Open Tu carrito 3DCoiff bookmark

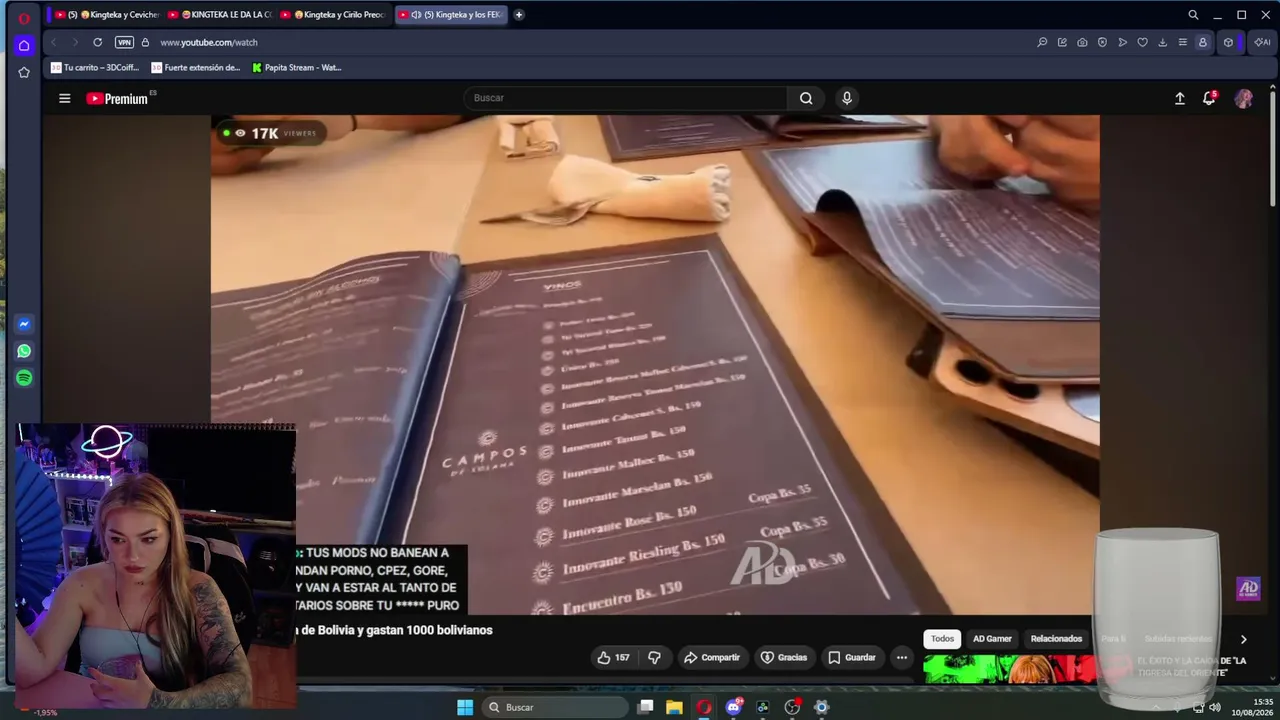(95, 68)
